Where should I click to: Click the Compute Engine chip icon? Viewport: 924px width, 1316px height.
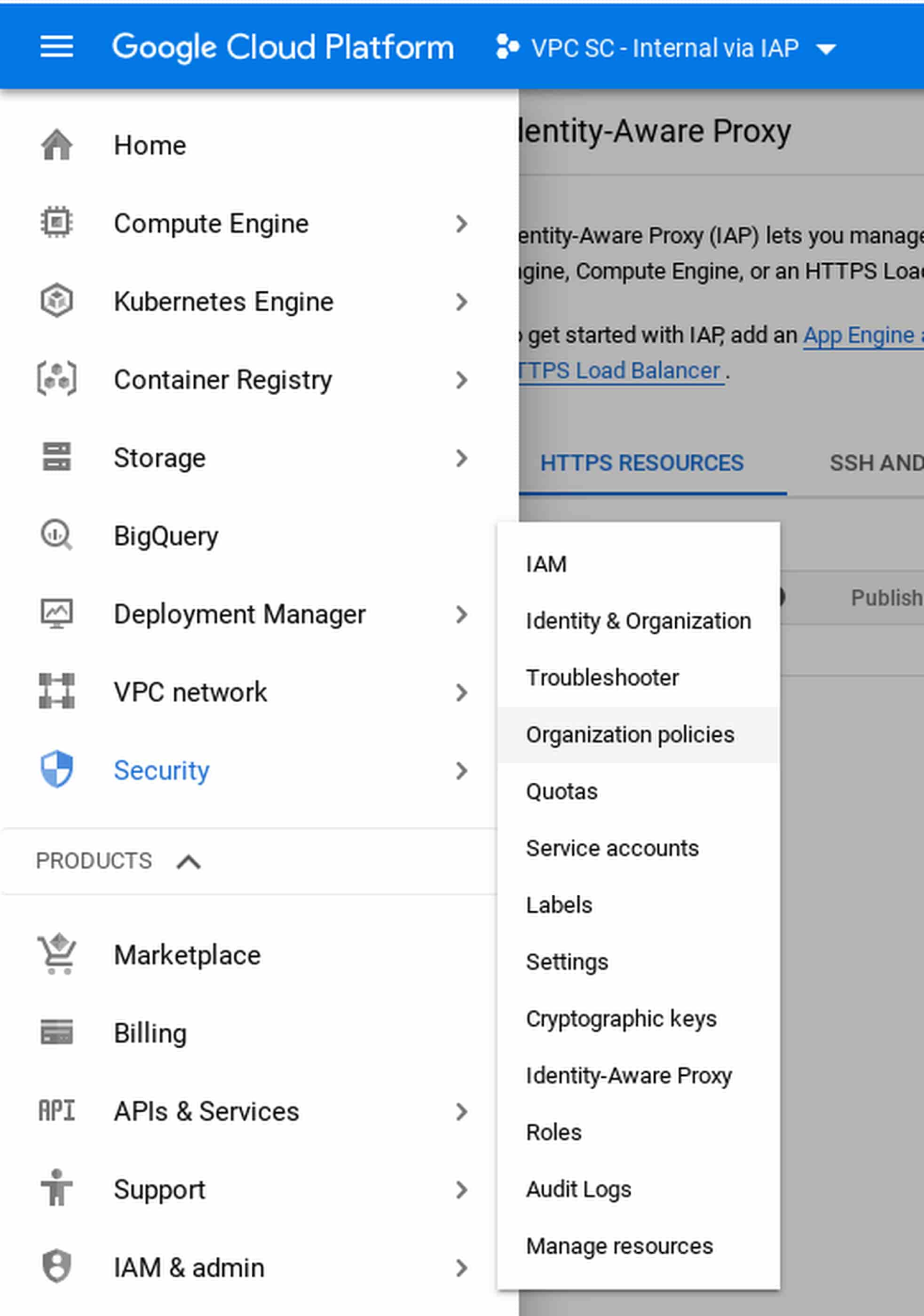(x=57, y=222)
